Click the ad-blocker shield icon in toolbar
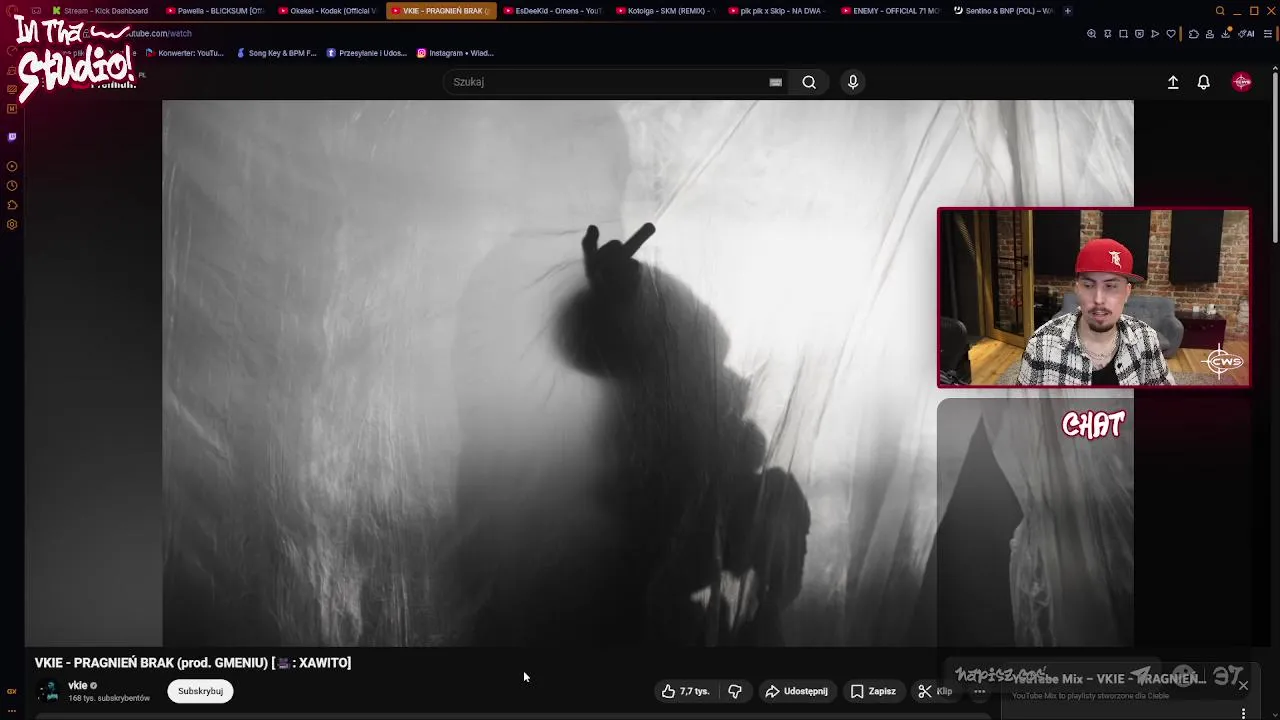Image resolution: width=1280 pixels, height=720 pixels. [1139, 34]
